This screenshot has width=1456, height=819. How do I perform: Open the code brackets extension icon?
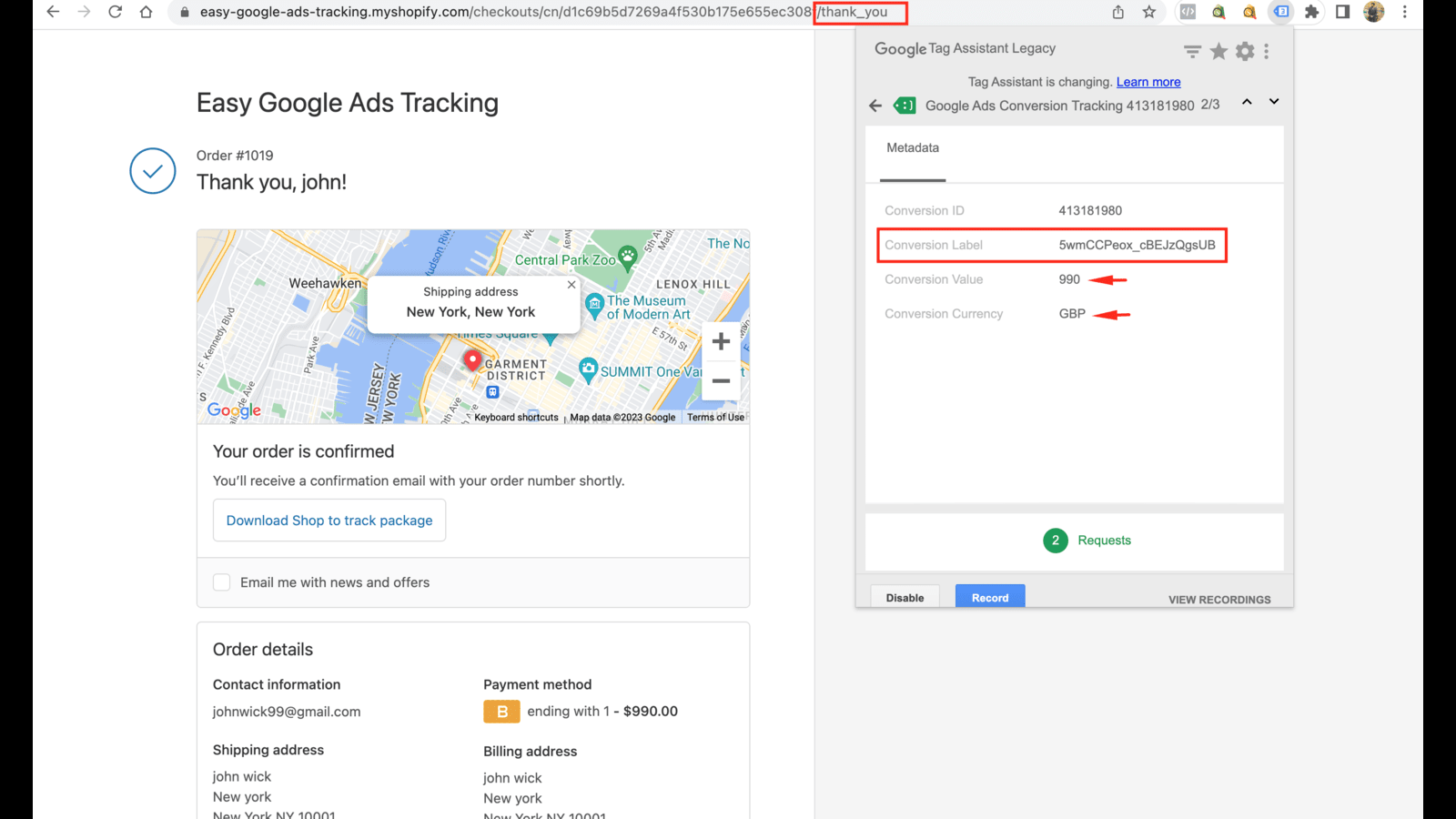[1188, 12]
